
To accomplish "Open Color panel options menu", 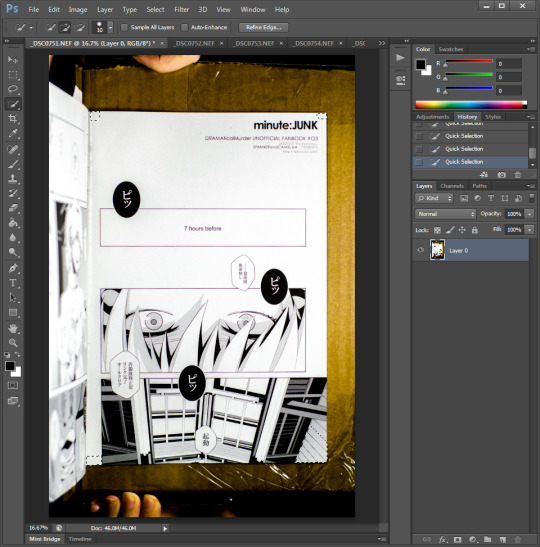I will [531, 49].
